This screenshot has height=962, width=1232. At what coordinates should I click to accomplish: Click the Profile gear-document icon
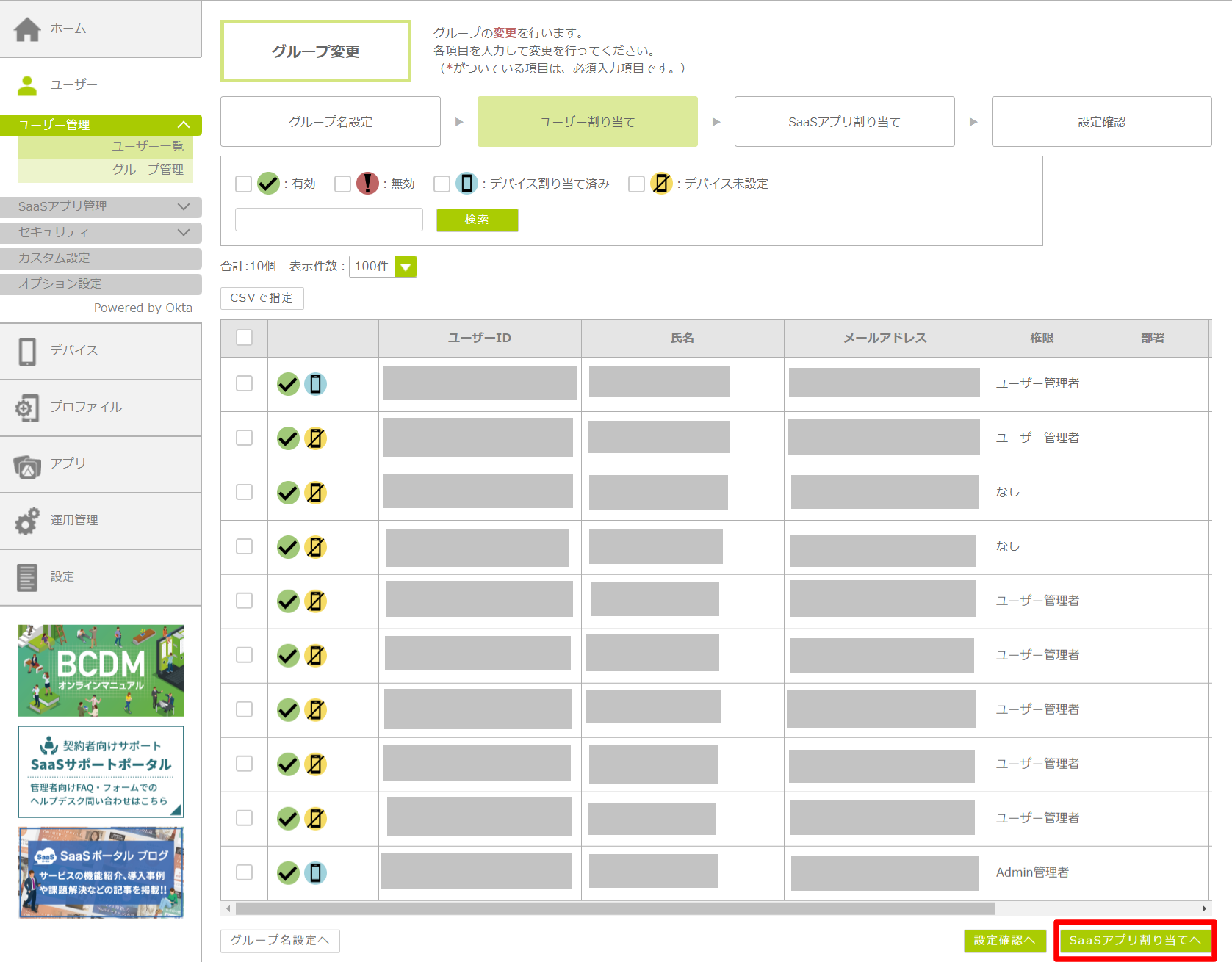(x=27, y=408)
